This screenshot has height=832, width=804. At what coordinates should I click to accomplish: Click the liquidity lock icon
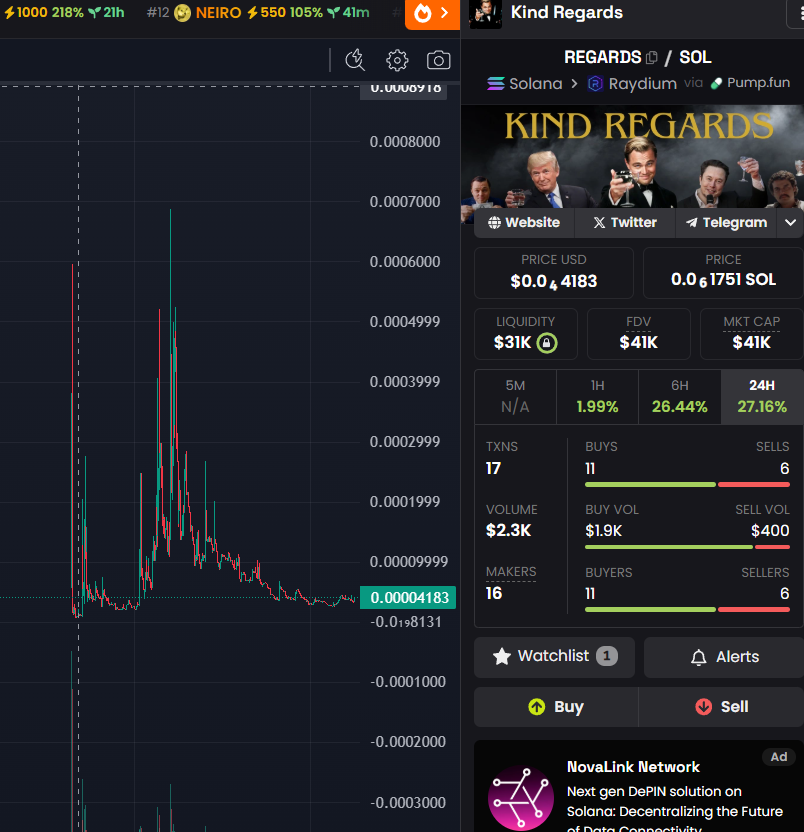point(547,343)
